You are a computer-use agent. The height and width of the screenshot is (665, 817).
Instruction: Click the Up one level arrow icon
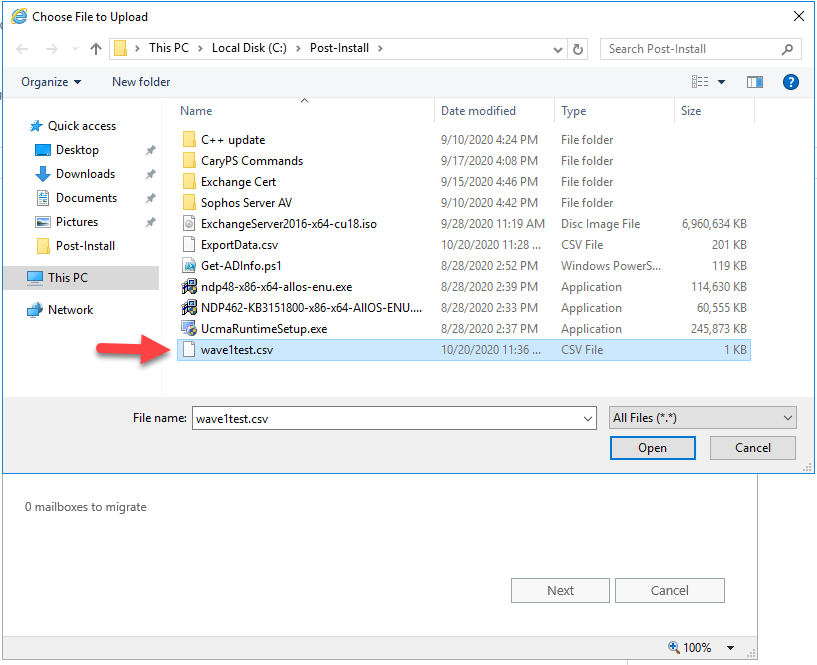[x=94, y=48]
